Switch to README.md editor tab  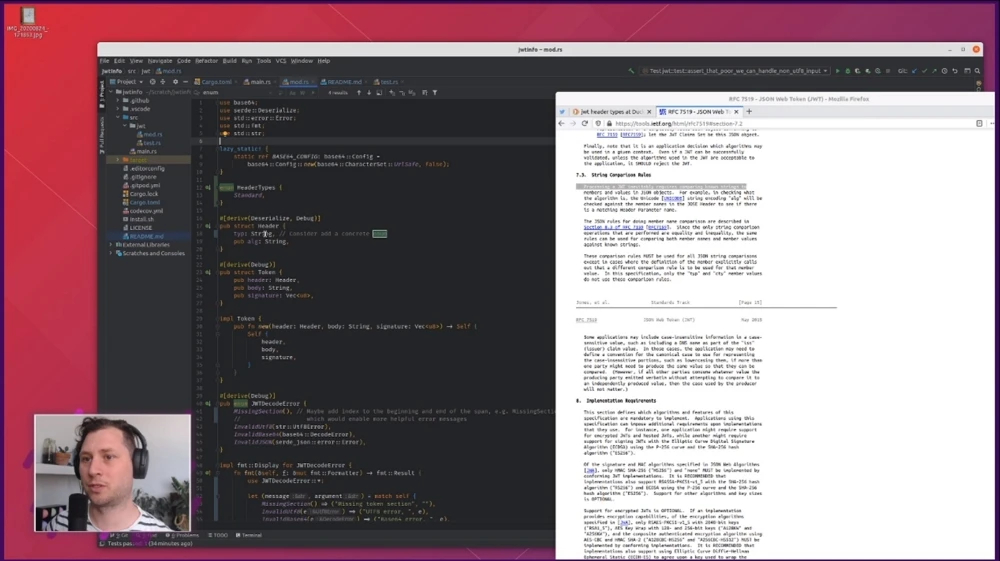[x=342, y=82]
